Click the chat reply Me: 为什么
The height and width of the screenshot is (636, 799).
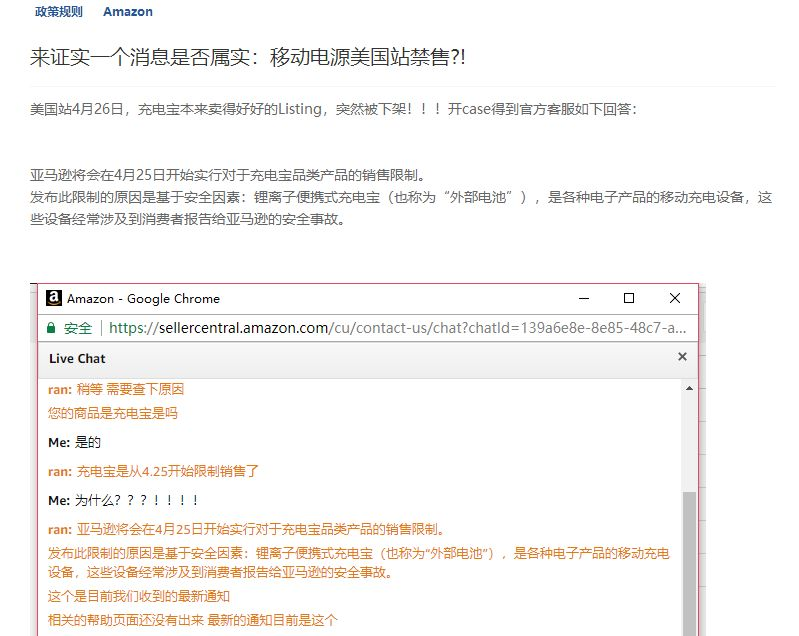(123, 500)
